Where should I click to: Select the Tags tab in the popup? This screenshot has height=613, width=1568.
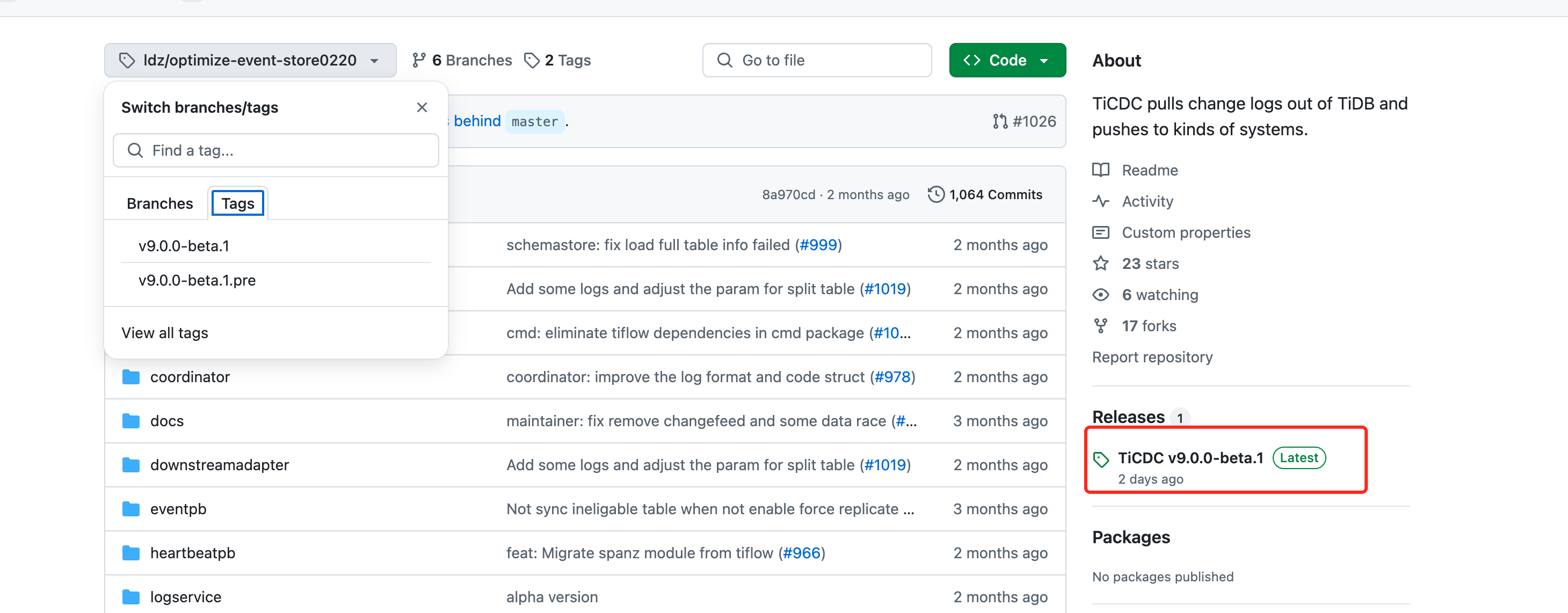pos(238,203)
